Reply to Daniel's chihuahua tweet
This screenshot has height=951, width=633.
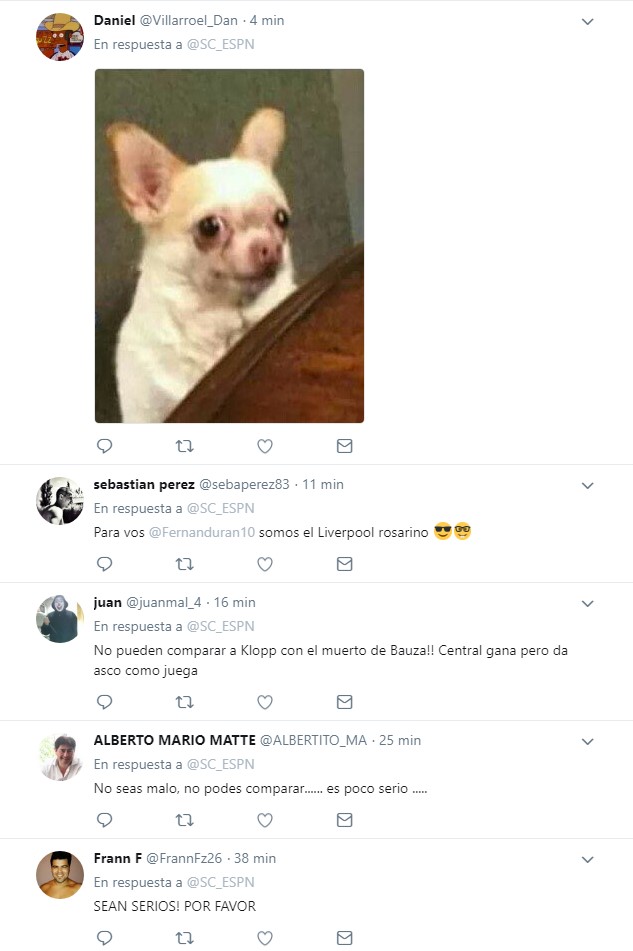tap(104, 446)
